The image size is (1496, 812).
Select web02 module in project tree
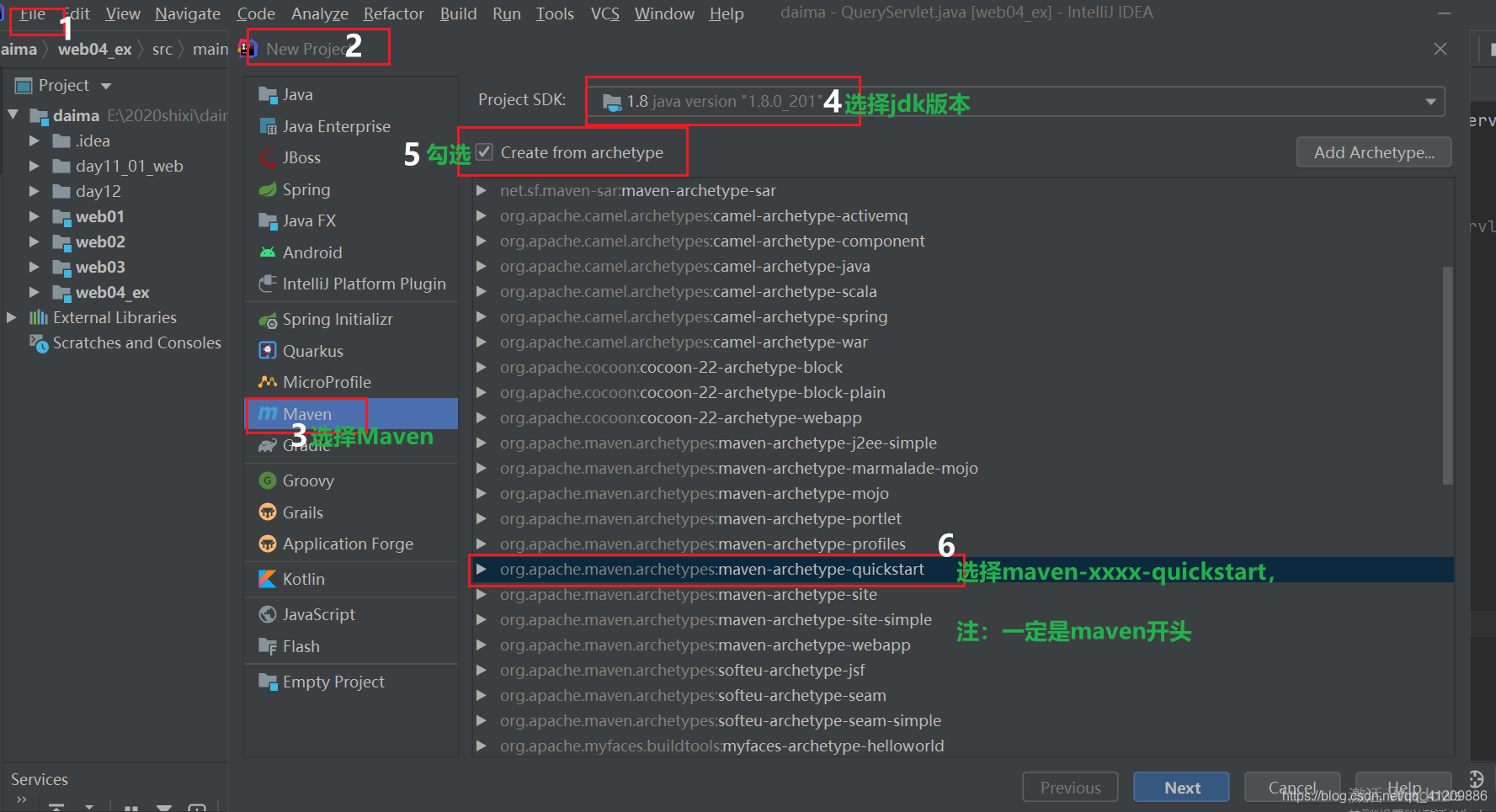click(x=100, y=241)
